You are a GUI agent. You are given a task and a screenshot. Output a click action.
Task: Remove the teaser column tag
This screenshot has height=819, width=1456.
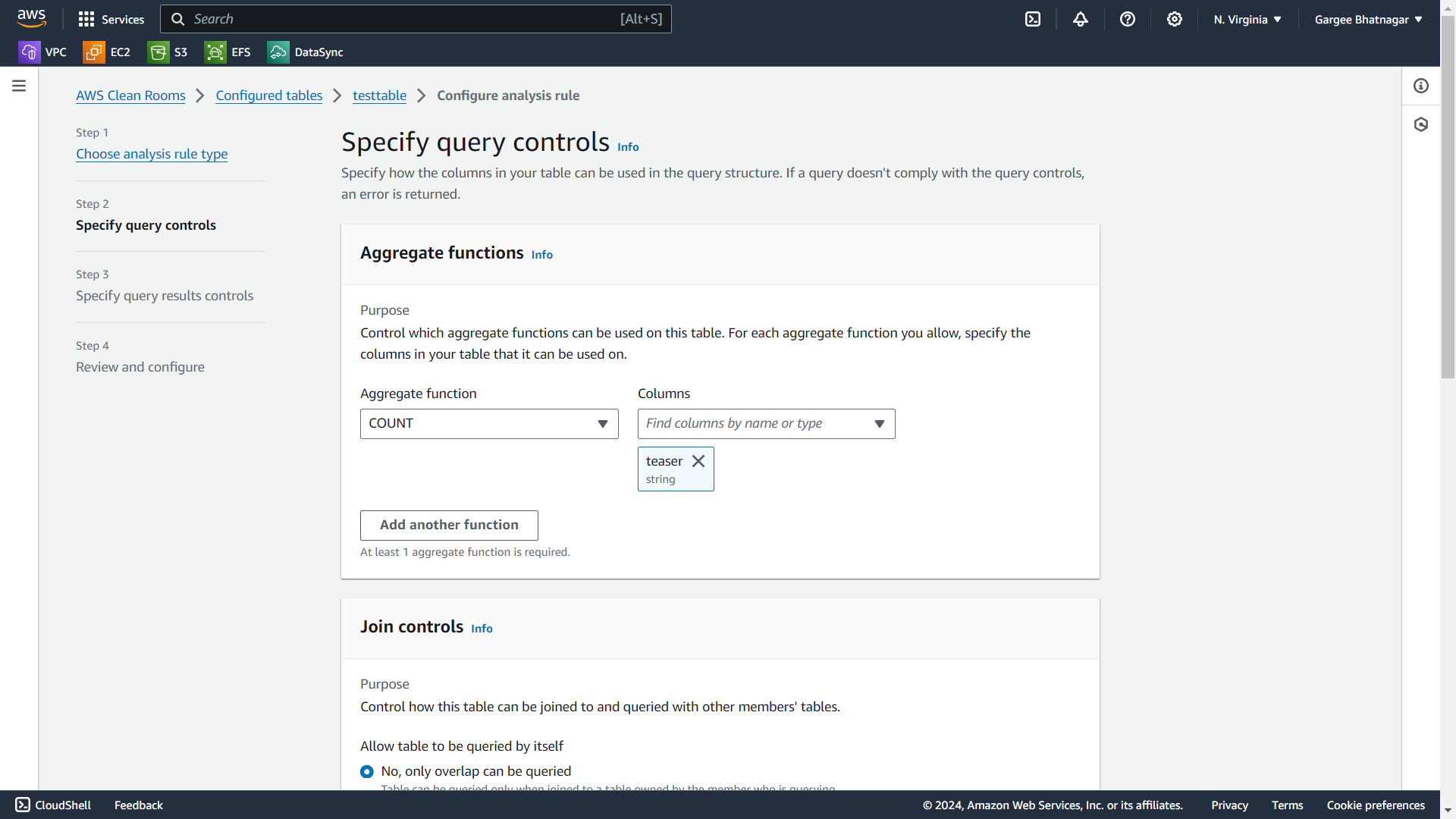tap(698, 461)
